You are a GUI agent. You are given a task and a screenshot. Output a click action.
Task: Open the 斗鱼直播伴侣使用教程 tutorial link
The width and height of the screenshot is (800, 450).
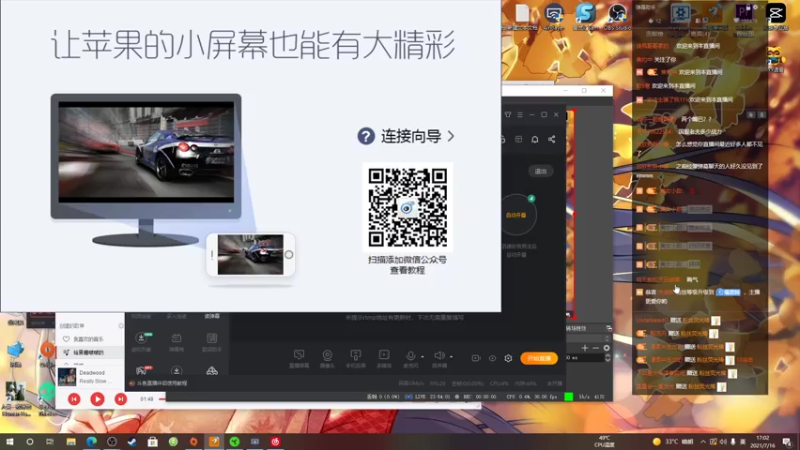click(162, 383)
